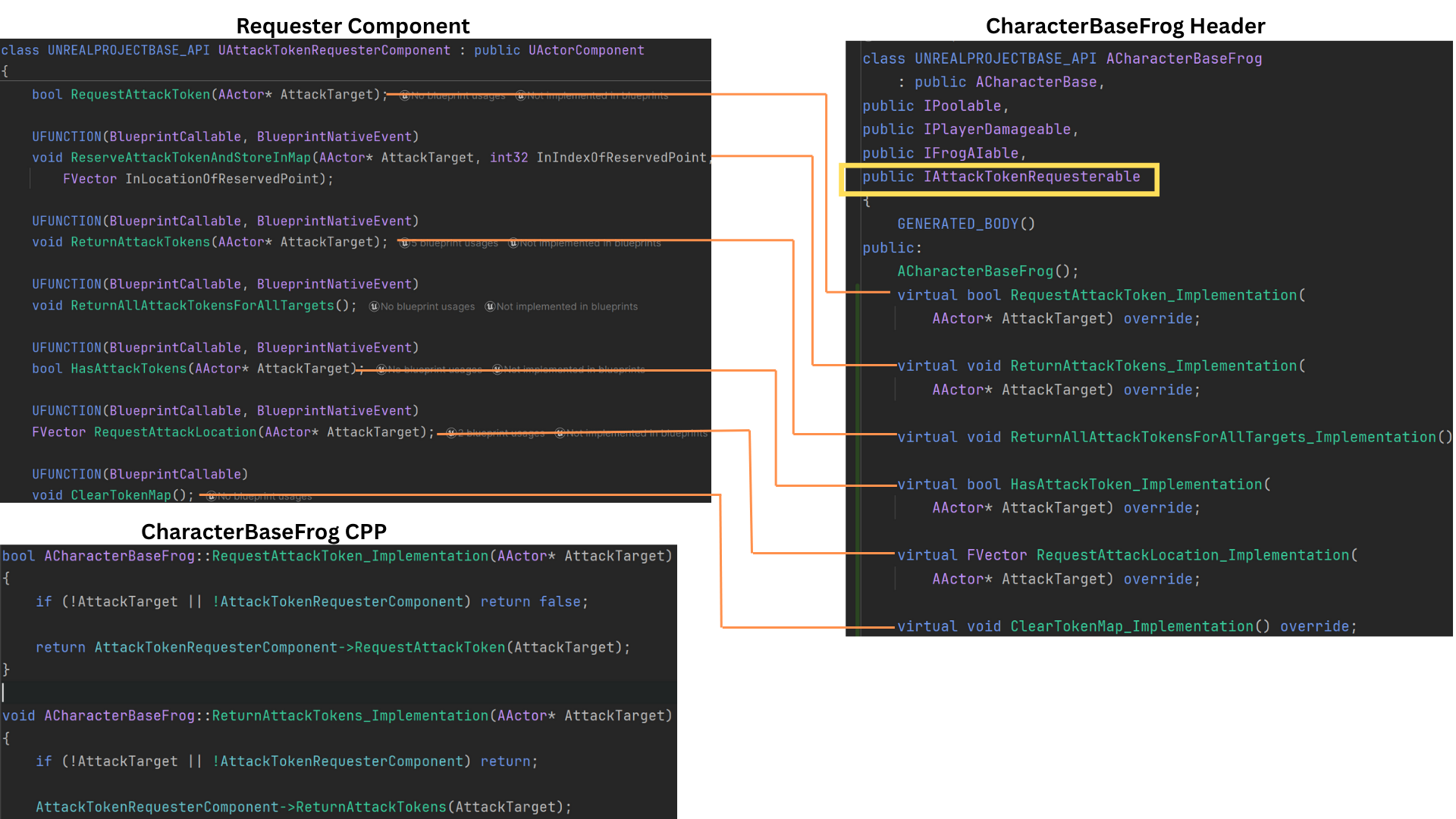This screenshot has width=1456, height=819.
Task: Click ClearTokenMap_Implementation declaration in header
Action: click(x=1131, y=626)
